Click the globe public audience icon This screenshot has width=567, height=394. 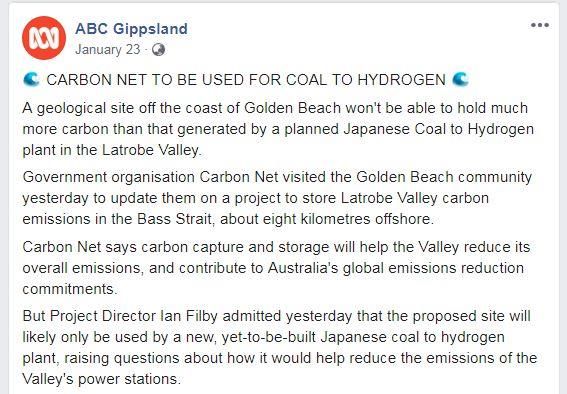pyautogui.click(x=158, y=50)
